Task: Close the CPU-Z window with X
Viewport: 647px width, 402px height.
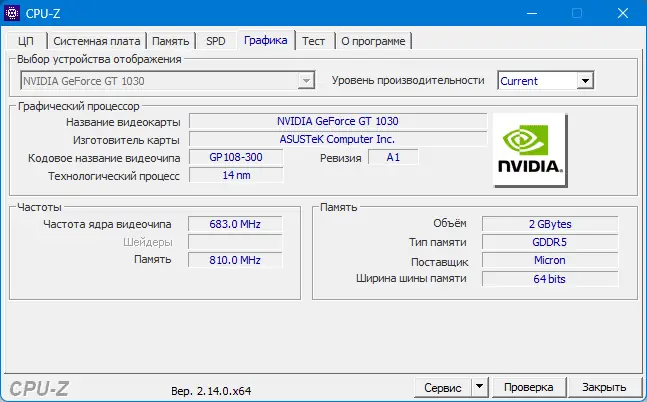Action: tap(623, 13)
